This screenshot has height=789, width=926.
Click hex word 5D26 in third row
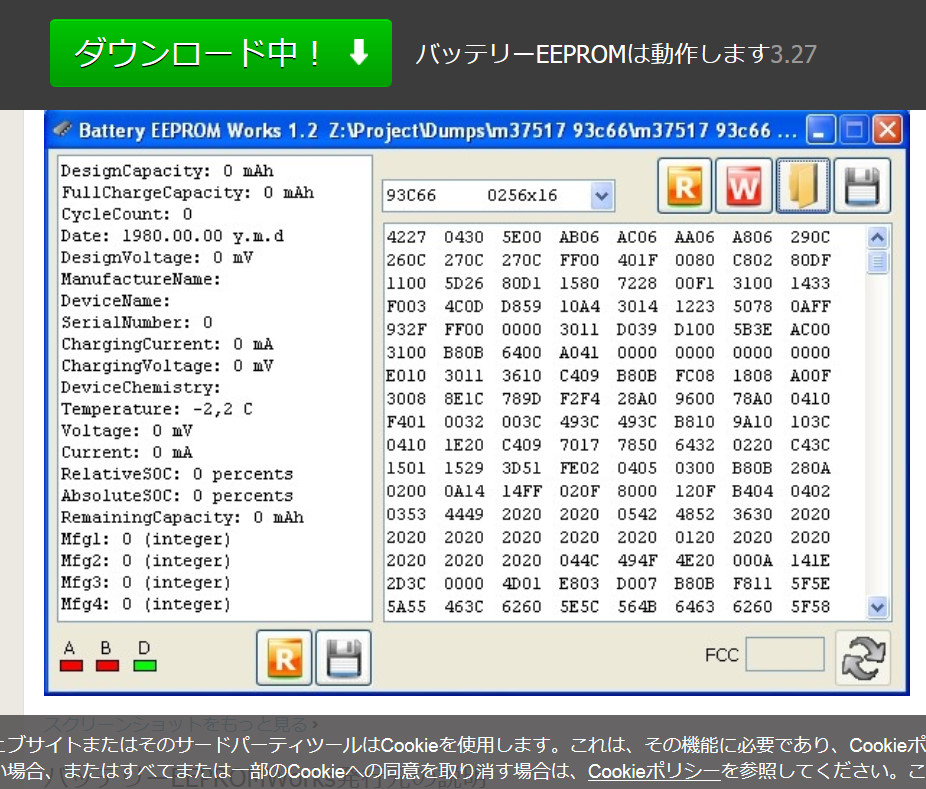click(464, 283)
